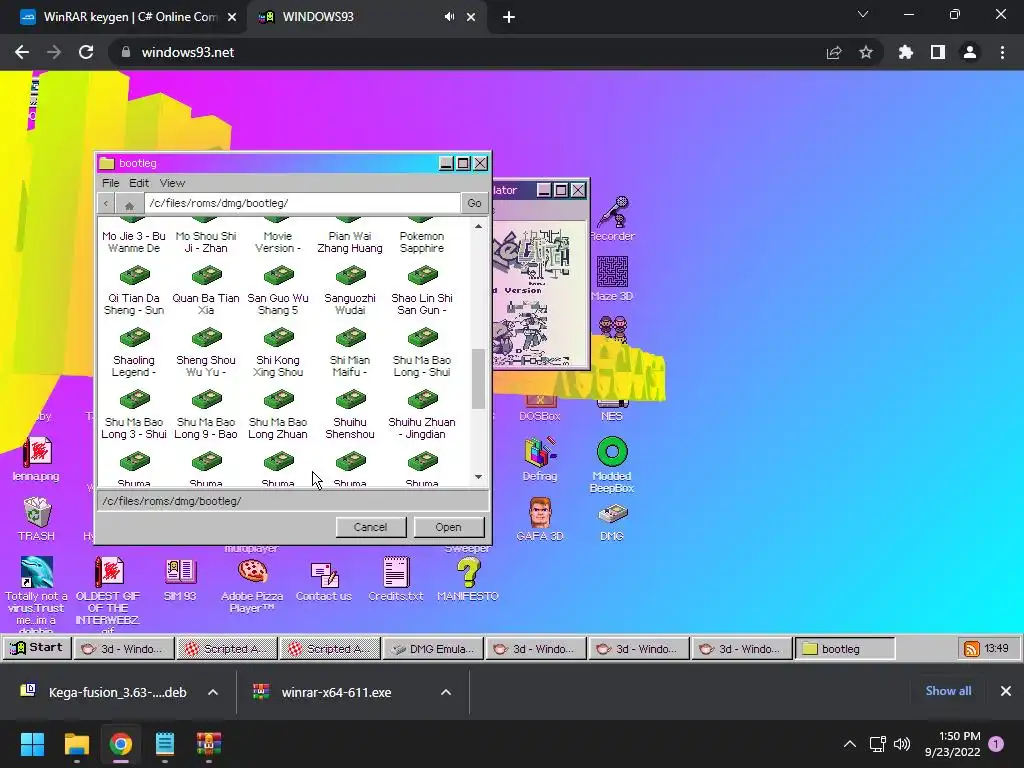
Task: Open the View menu in bootleg window
Action: click(172, 183)
